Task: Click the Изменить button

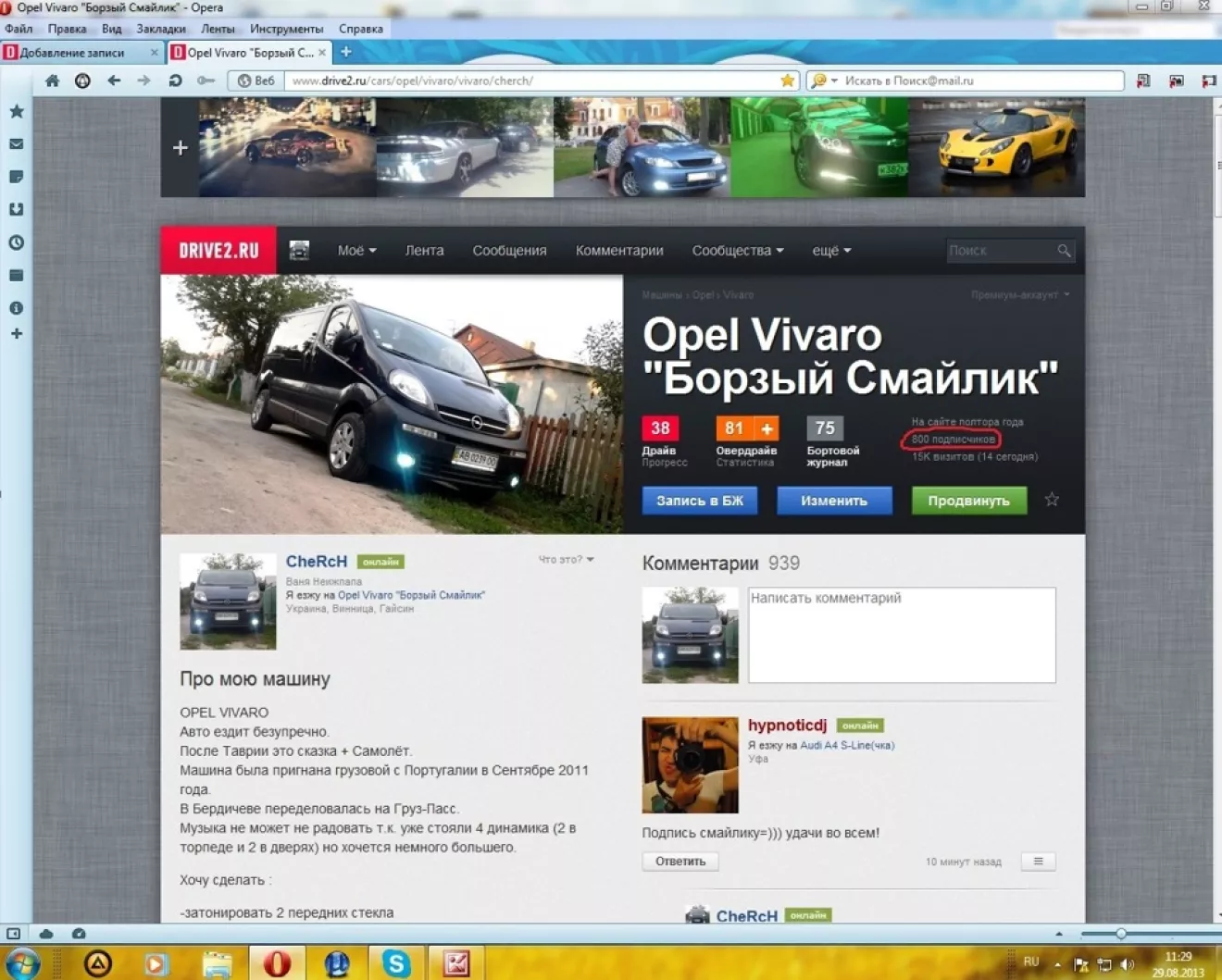Action: click(x=834, y=501)
